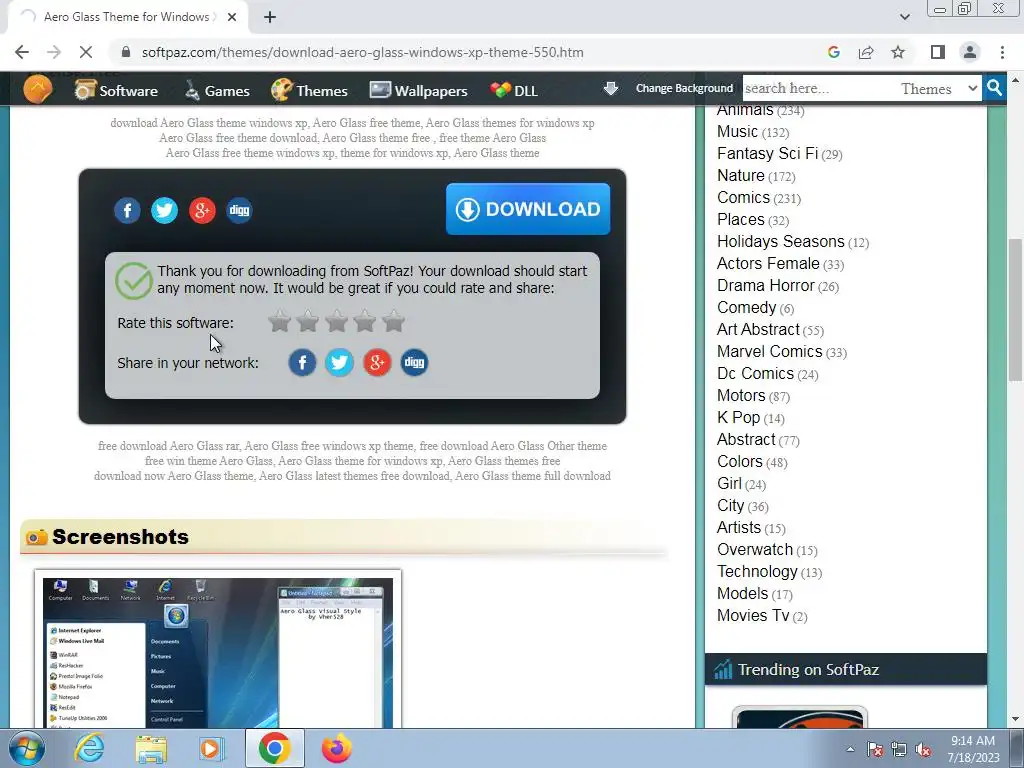Click the muted volume tray icon
This screenshot has width=1024, height=768.
click(x=923, y=750)
